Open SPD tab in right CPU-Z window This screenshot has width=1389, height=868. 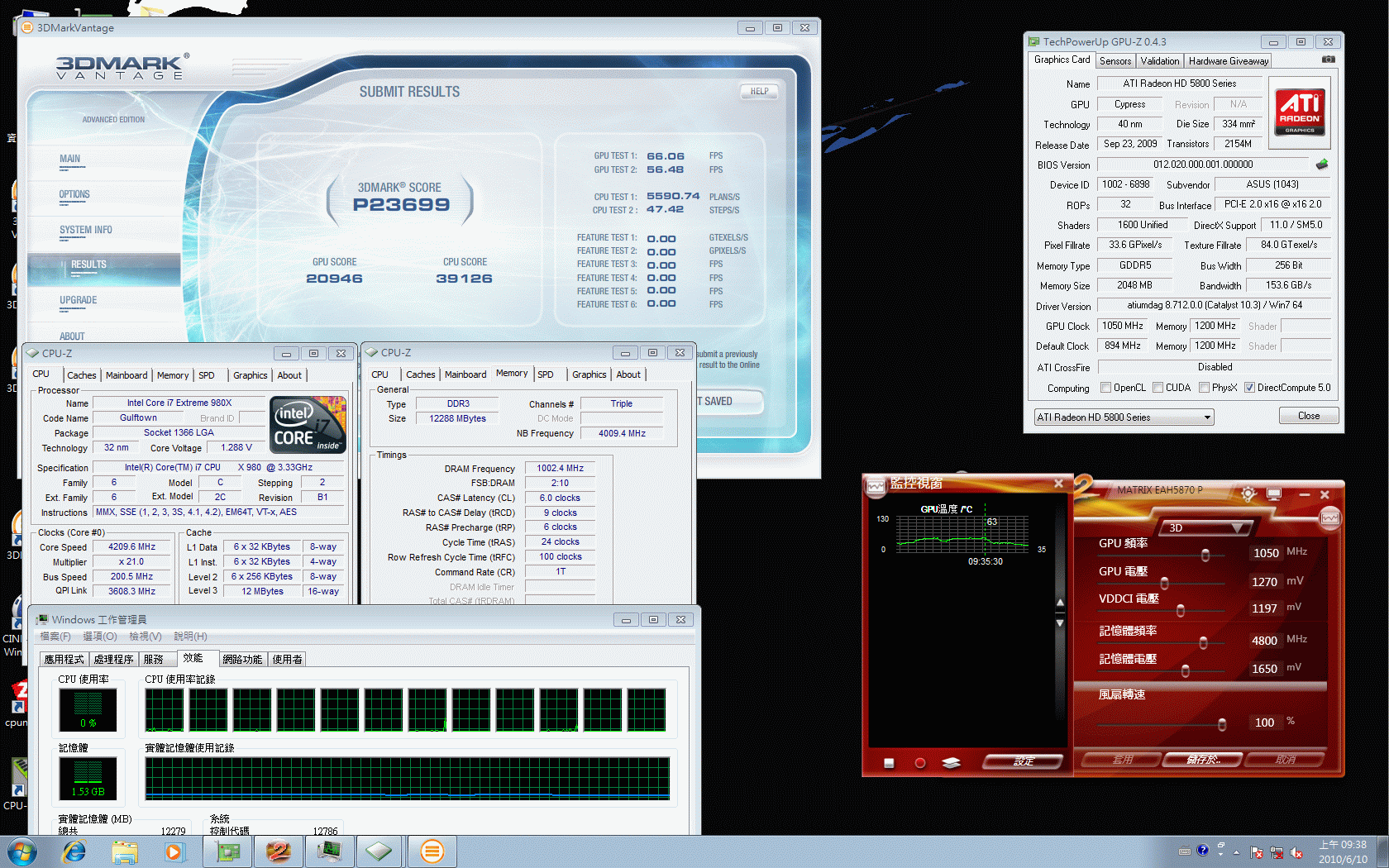tap(546, 374)
